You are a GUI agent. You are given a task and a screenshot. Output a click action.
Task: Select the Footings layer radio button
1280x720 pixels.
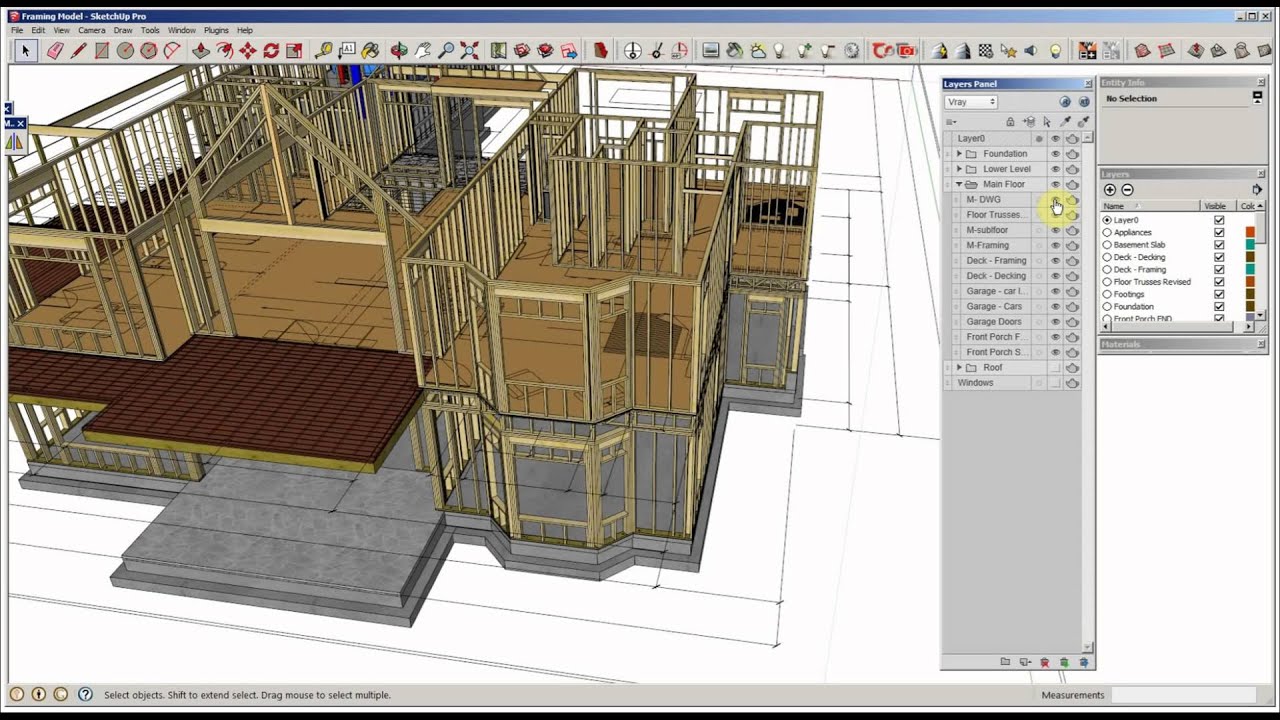[x=1107, y=294]
